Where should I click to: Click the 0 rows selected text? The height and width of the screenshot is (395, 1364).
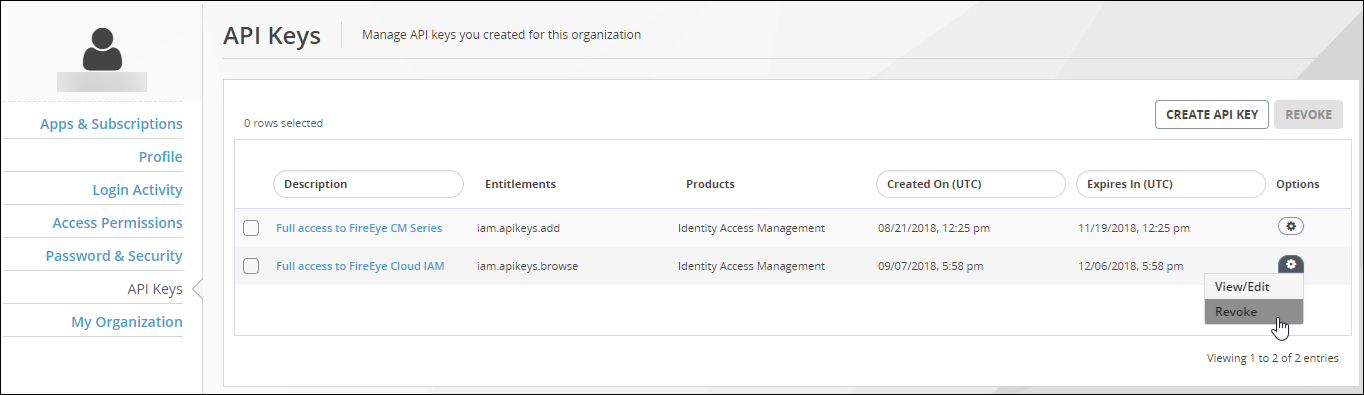(283, 123)
